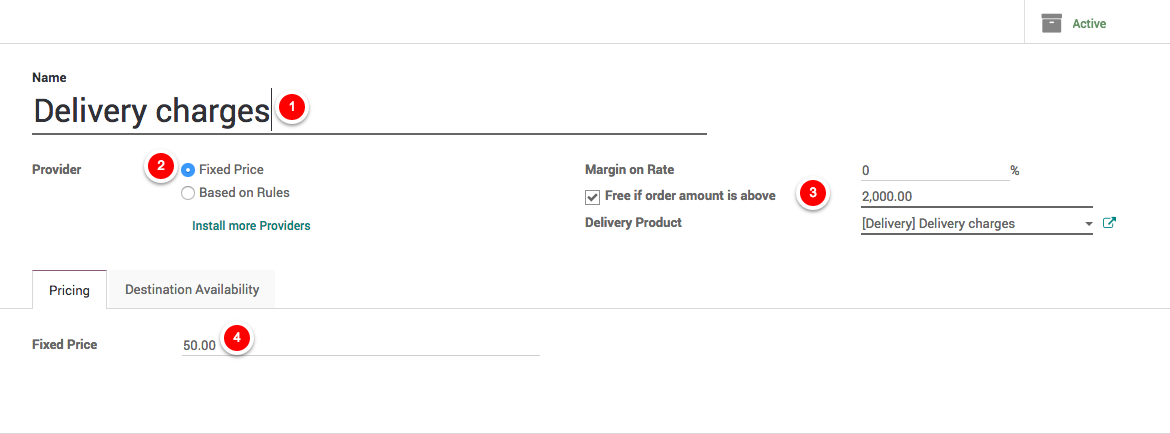
Task: Click red annotation marker number 3
Action: pos(812,194)
